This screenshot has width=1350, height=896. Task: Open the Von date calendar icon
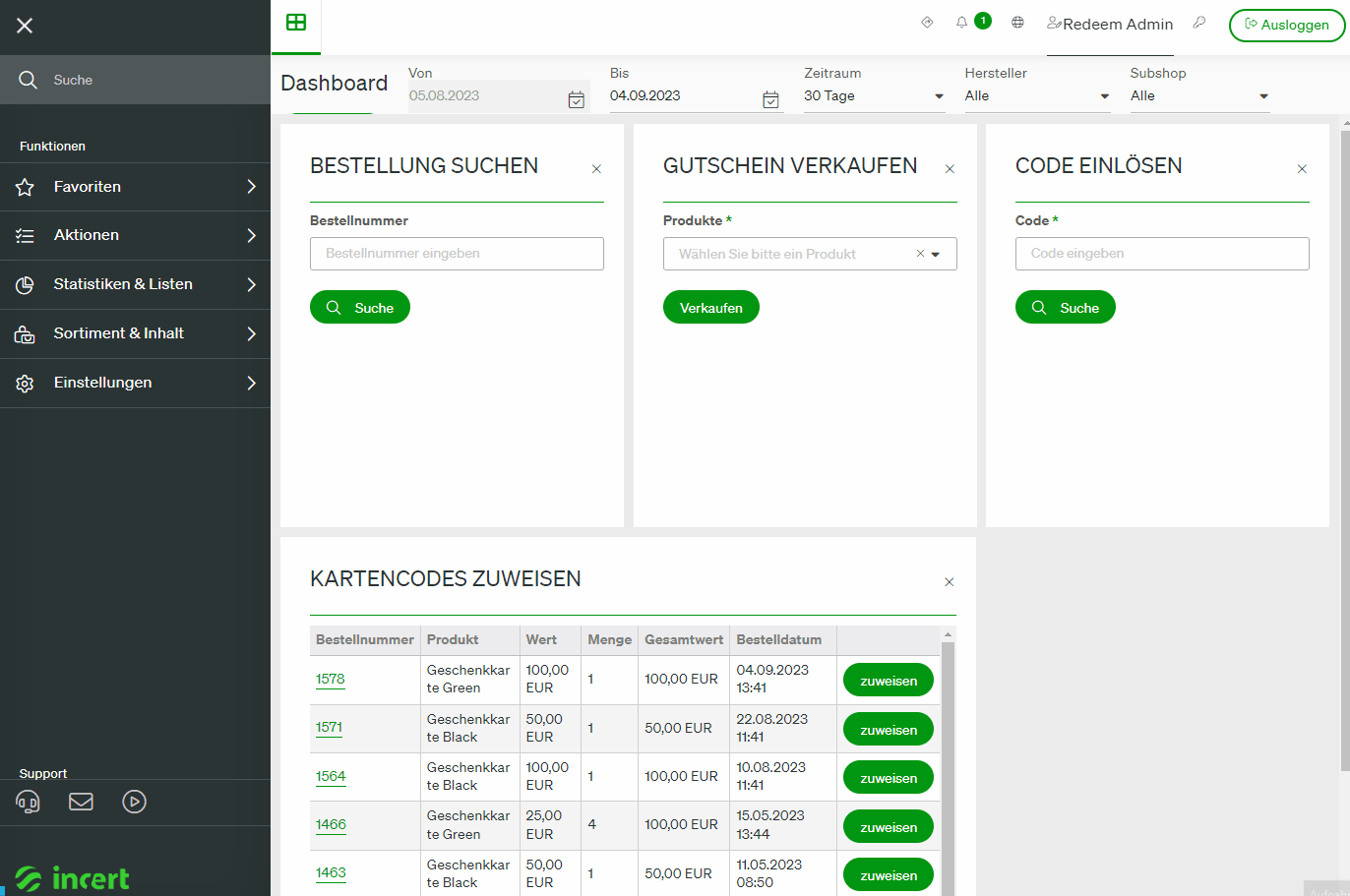(577, 99)
